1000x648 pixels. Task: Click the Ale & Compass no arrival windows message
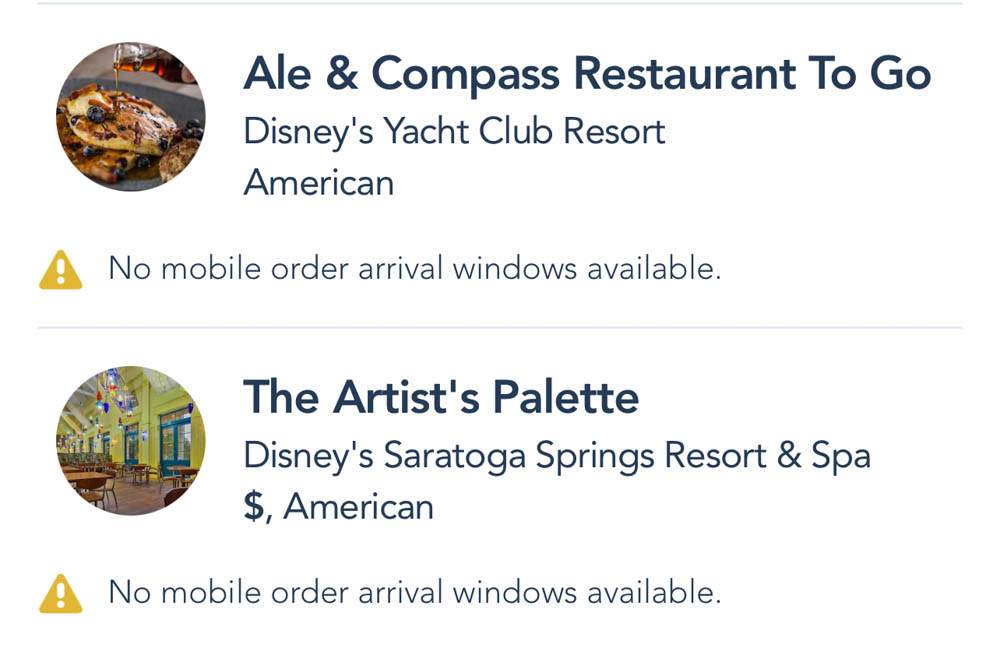tap(414, 269)
